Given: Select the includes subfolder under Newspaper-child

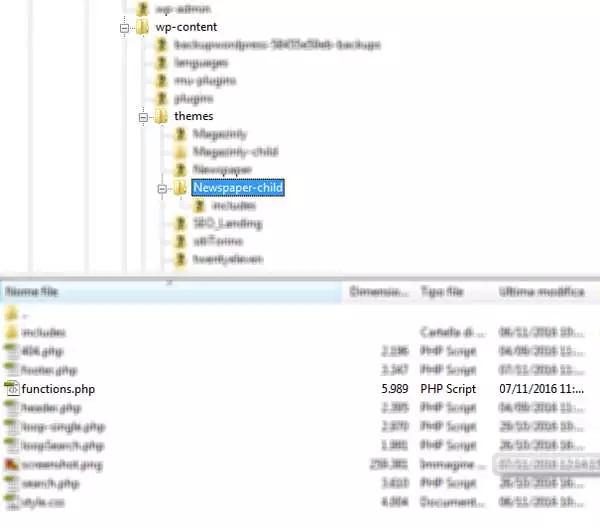Looking at the screenshot, I should pos(234,206).
